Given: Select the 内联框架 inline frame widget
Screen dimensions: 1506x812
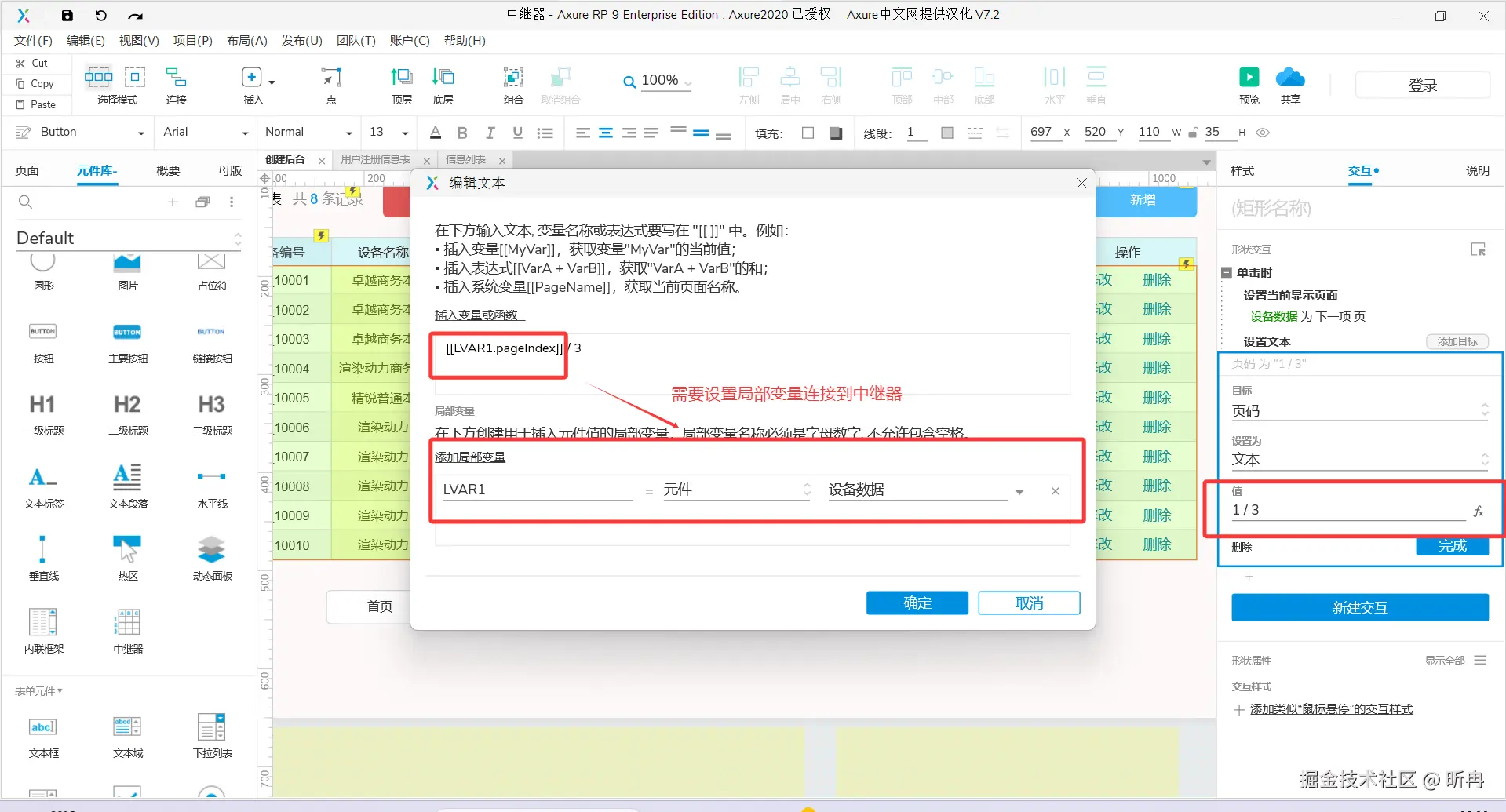Looking at the screenshot, I should tap(43, 630).
